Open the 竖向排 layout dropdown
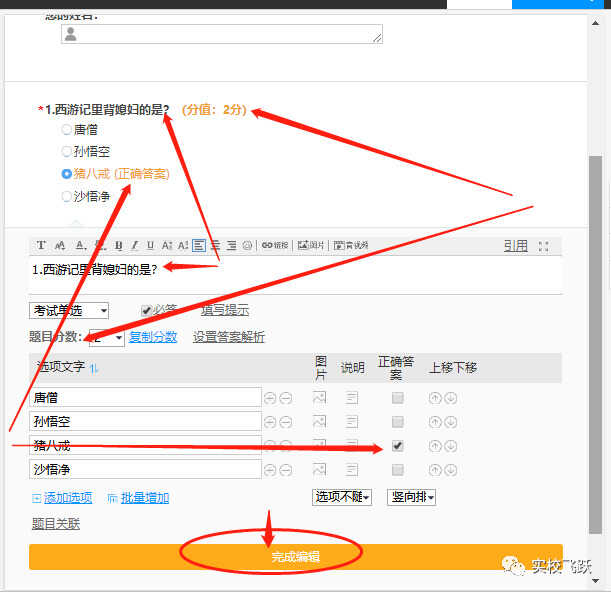 411,497
